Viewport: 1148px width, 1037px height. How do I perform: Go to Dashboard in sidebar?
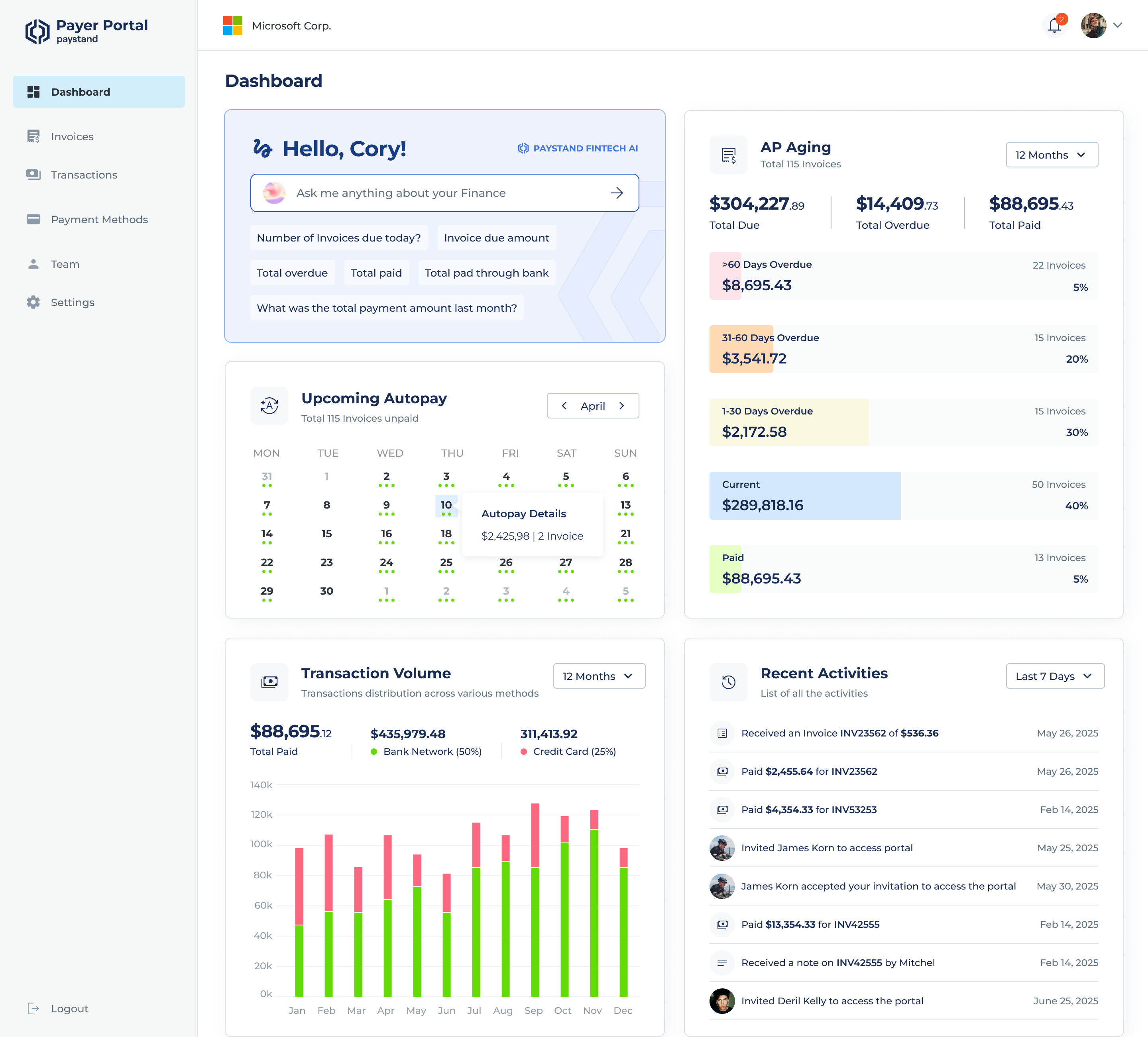[98, 92]
